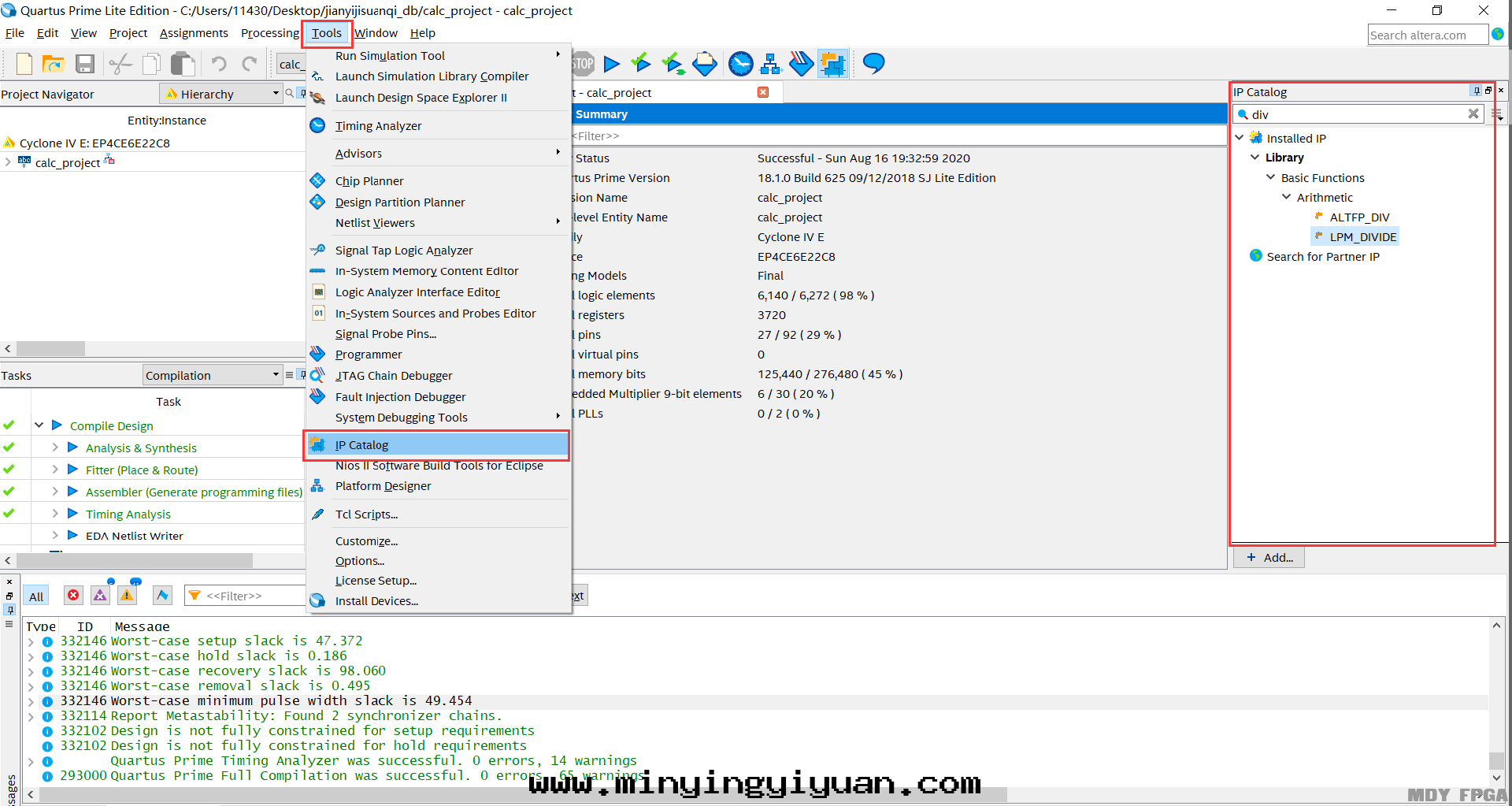The width and height of the screenshot is (1512, 806).
Task: Select LPM_DIVIDE in the IP Catalog
Action: click(1362, 237)
